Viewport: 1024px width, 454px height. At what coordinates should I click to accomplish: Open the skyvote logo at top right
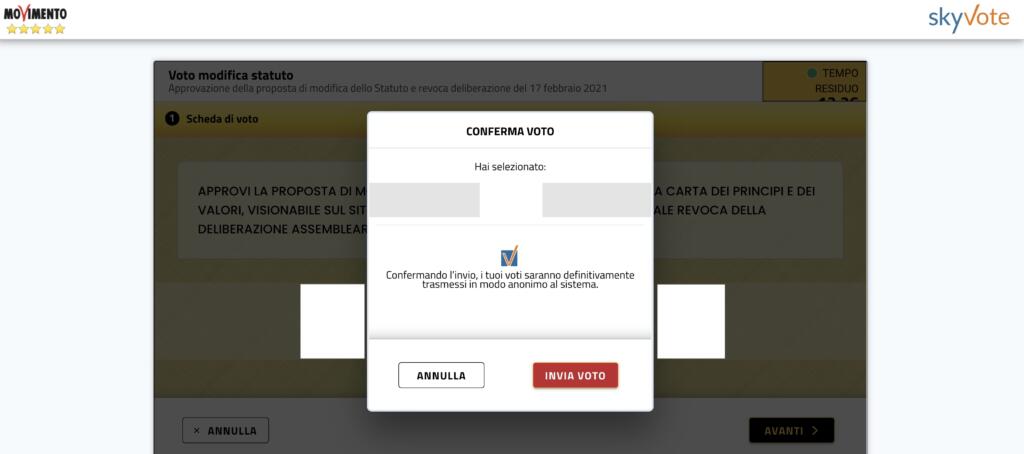tap(968, 18)
